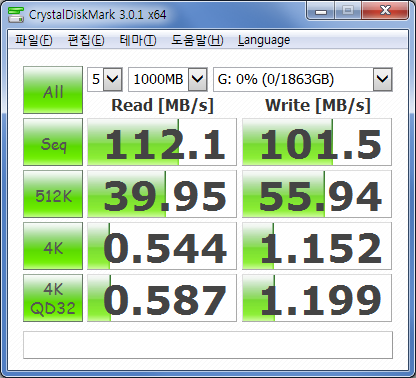Select the 4K QD32 read result 0.587
The height and width of the screenshot is (378, 416).
[x=162, y=298]
